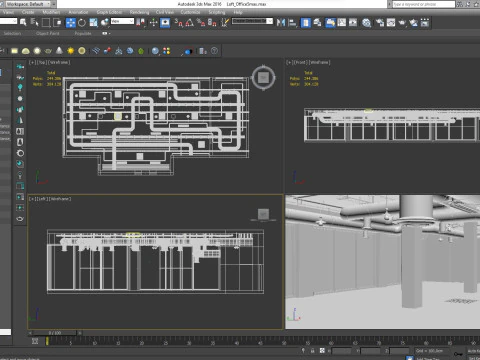Open Render Setup
This screenshot has width=480, height=360.
pos(380,22)
